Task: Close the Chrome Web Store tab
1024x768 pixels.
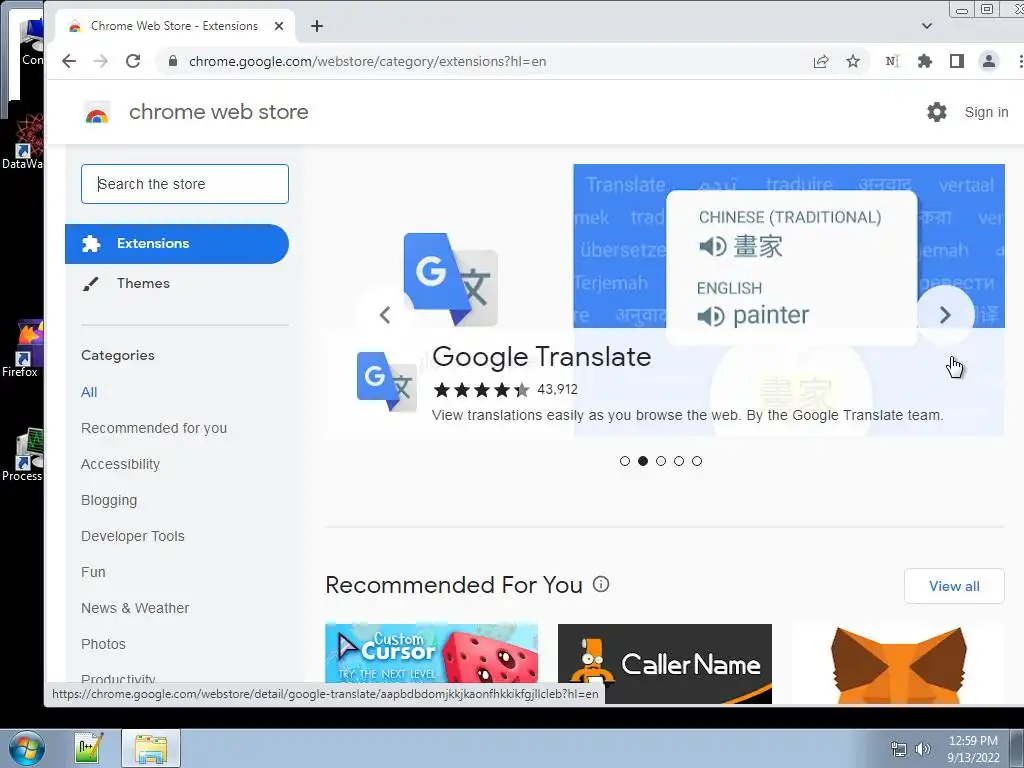Action: 279,26
